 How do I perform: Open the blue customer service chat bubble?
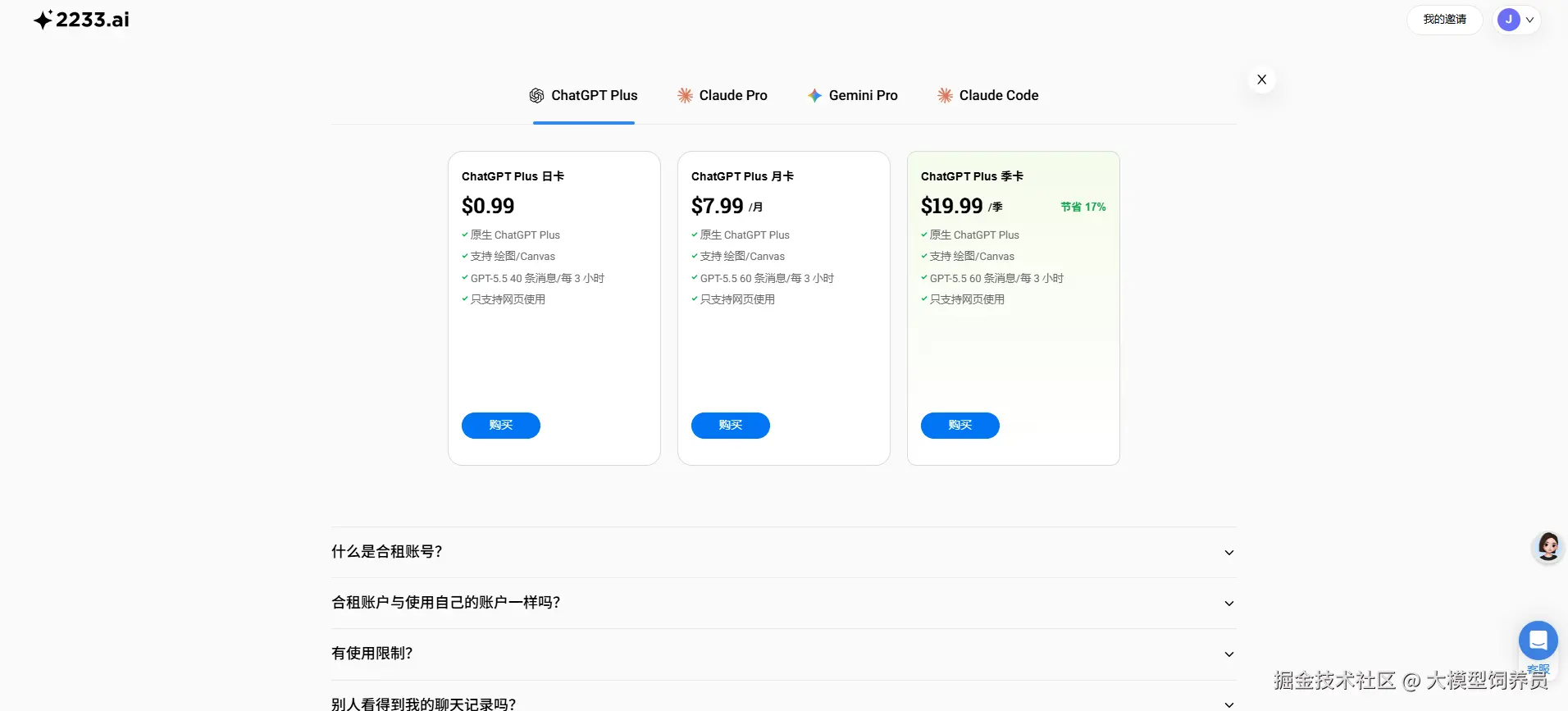click(1538, 640)
